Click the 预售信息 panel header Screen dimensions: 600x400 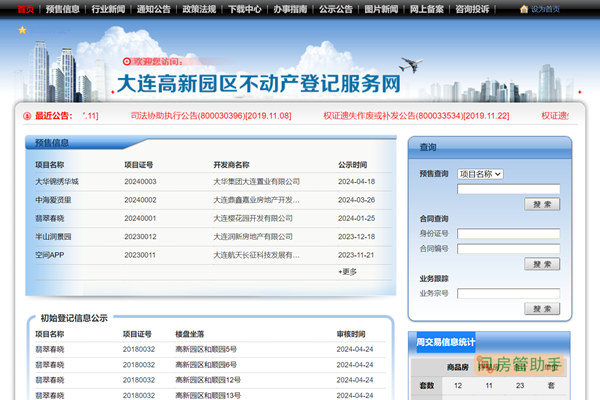click(x=52, y=143)
